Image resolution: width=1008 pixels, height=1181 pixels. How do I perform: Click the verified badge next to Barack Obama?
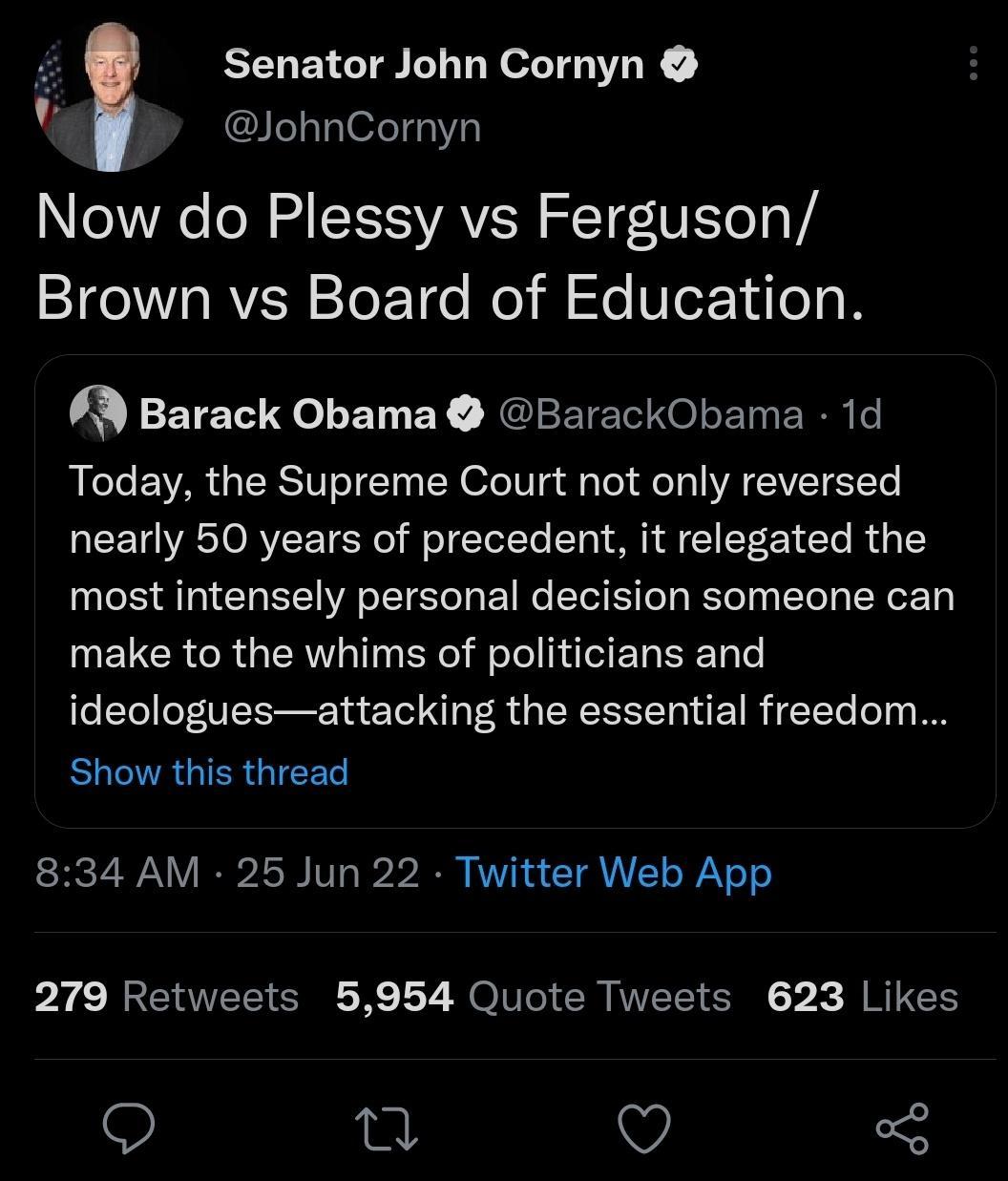pos(467,413)
